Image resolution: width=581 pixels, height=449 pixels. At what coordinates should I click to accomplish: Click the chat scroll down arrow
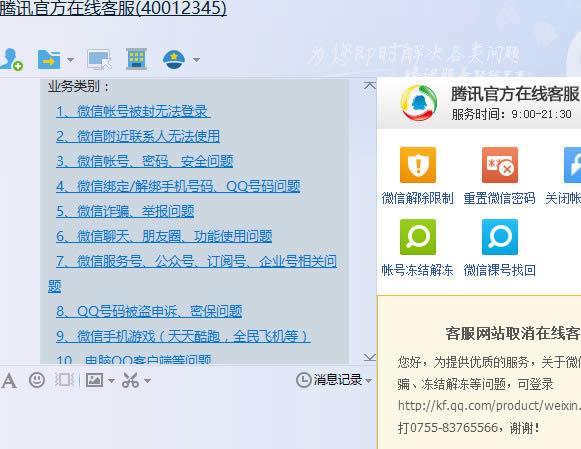pyautogui.click(x=369, y=357)
